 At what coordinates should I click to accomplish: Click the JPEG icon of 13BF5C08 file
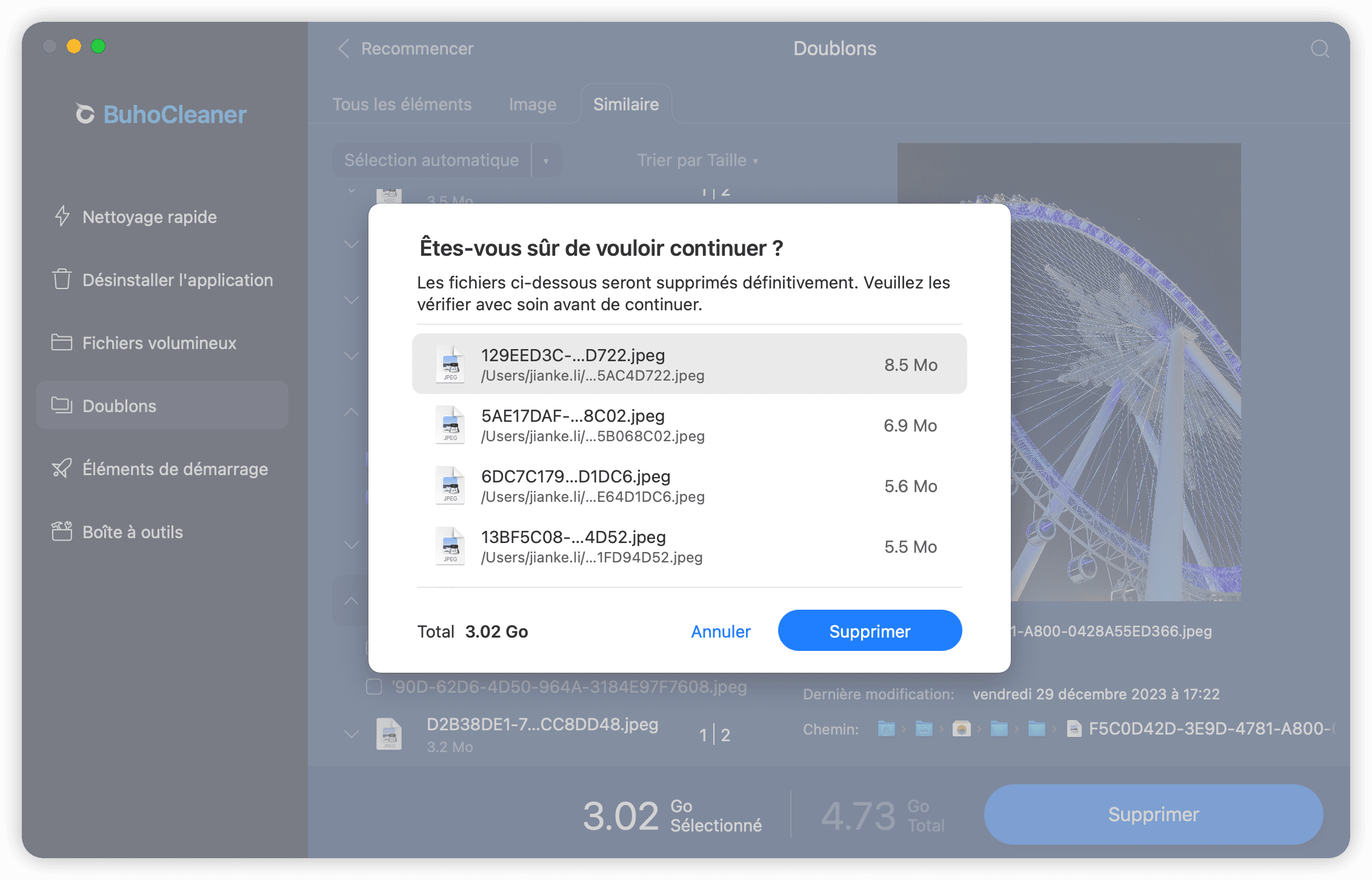click(450, 546)
